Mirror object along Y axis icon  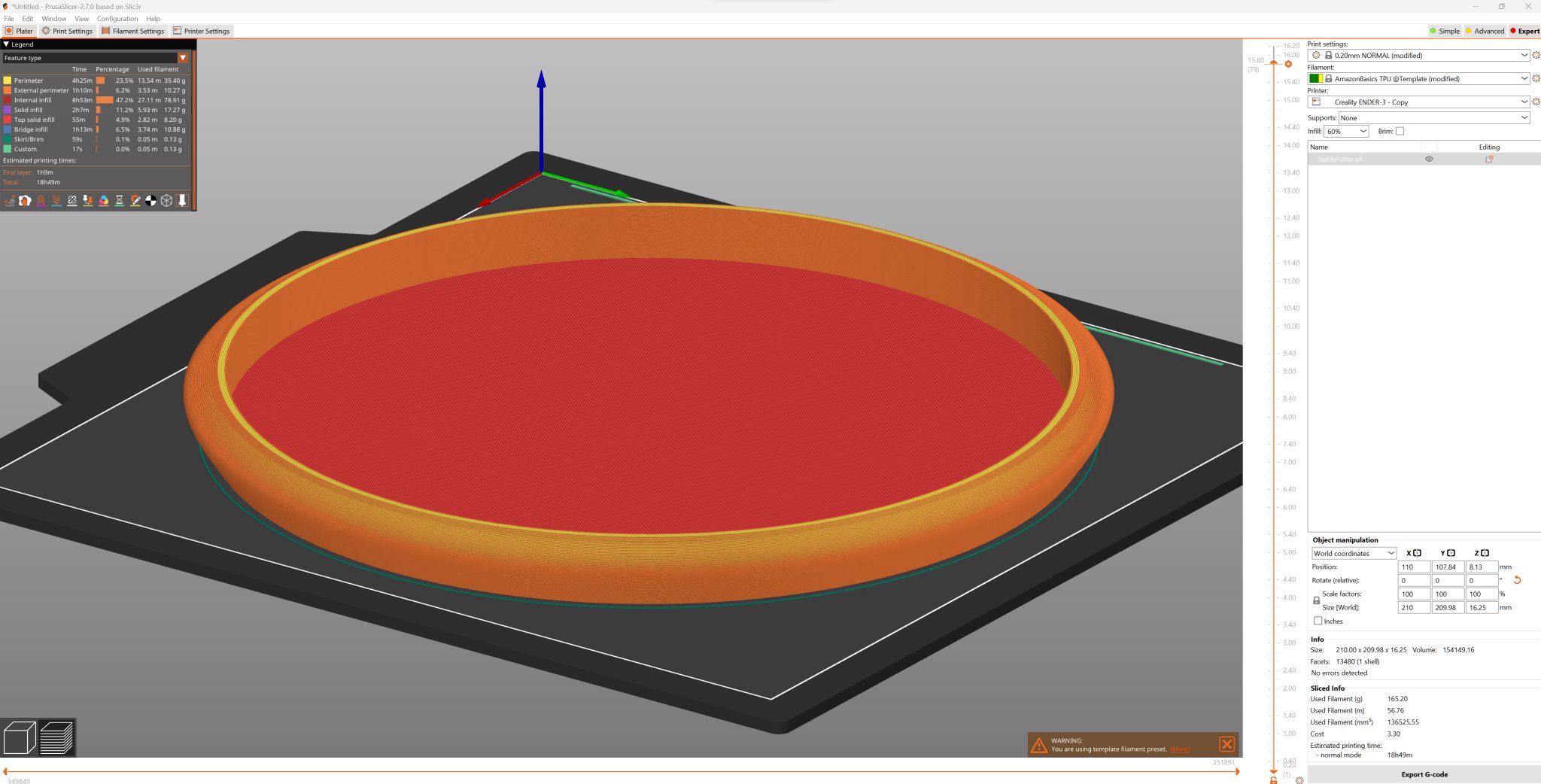[x=1451, y=553]
